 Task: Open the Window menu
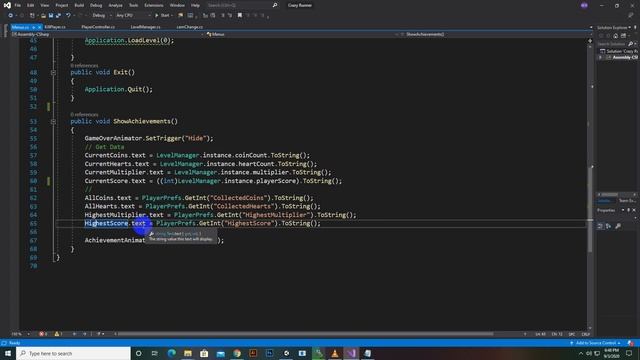coord(177,5)
